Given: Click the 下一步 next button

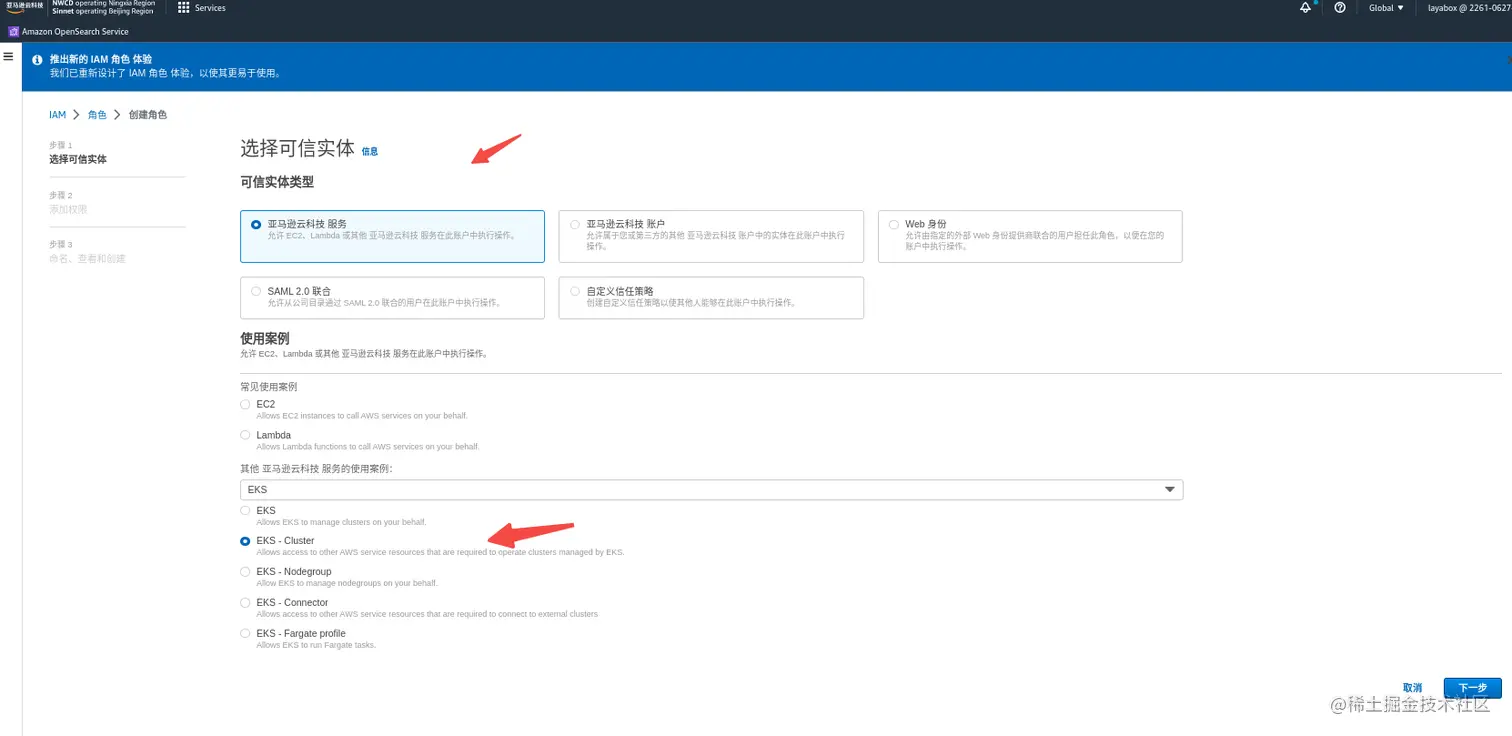Looking at the screenshot, I should pyautogui.click(x=1473, y=688).
